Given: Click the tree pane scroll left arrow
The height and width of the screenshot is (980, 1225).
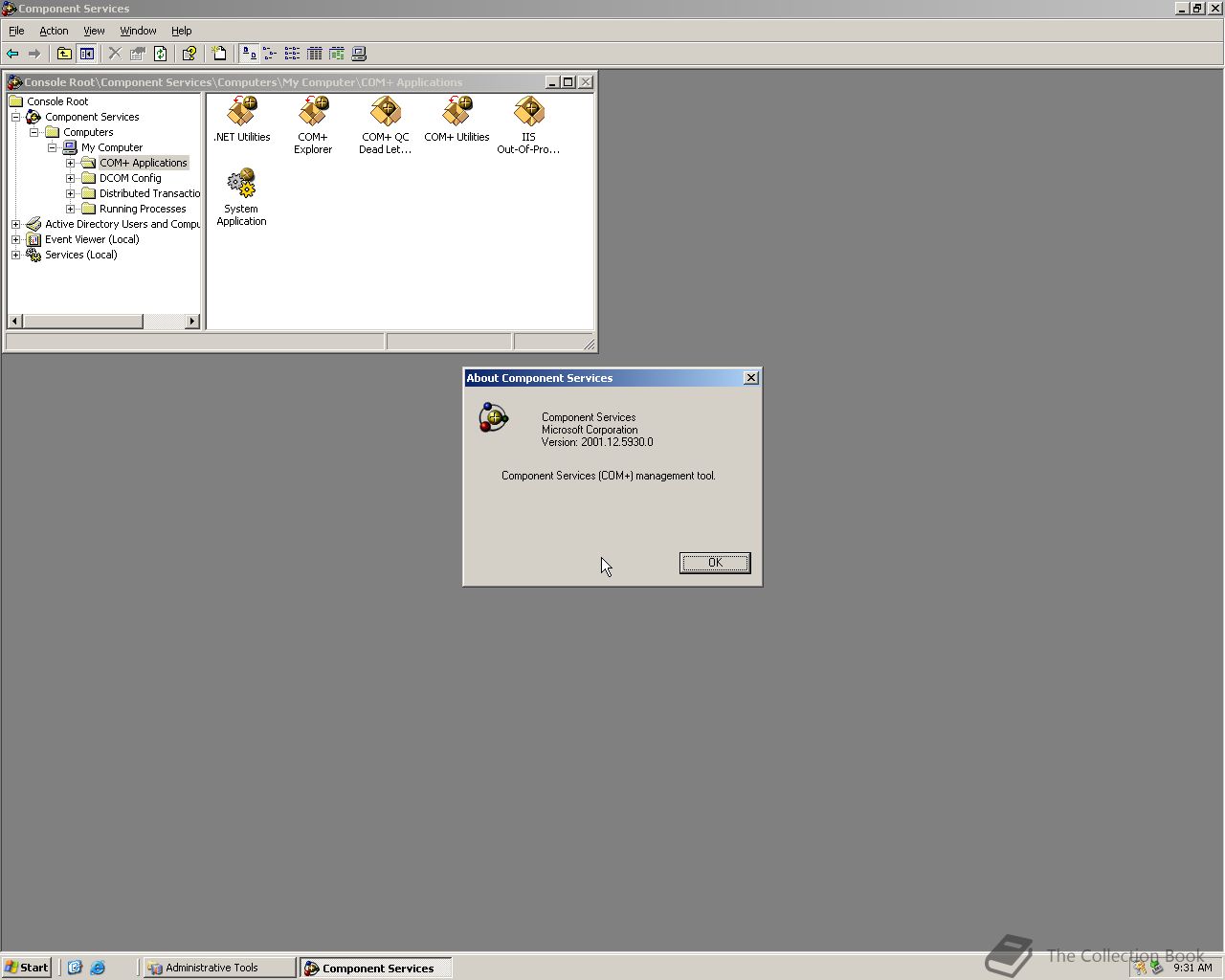Looking at the screenshot, I should pyautogui.click(x=14, y=322).
